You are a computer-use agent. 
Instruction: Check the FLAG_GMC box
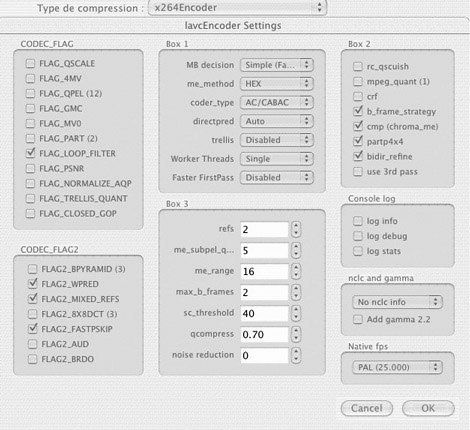(30, 108)
